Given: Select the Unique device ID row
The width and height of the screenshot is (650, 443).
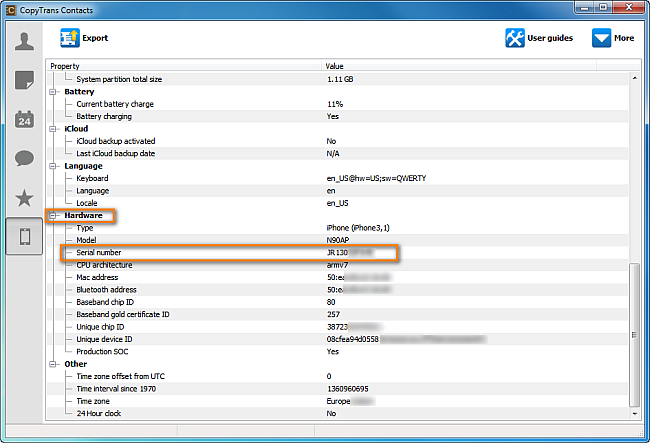Looking at the screenshot, I should [338, 339].
